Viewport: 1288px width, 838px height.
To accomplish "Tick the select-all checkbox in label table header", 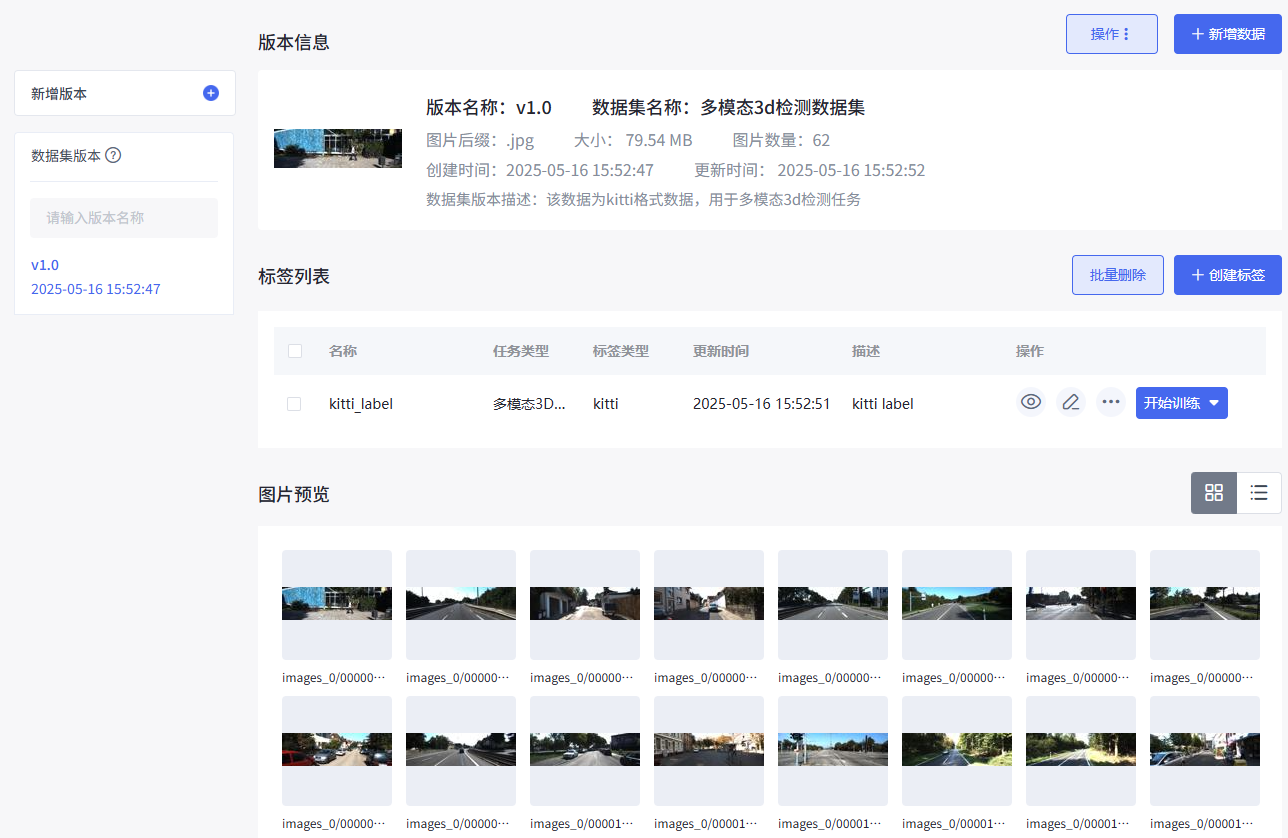I will tap(294, 351).
